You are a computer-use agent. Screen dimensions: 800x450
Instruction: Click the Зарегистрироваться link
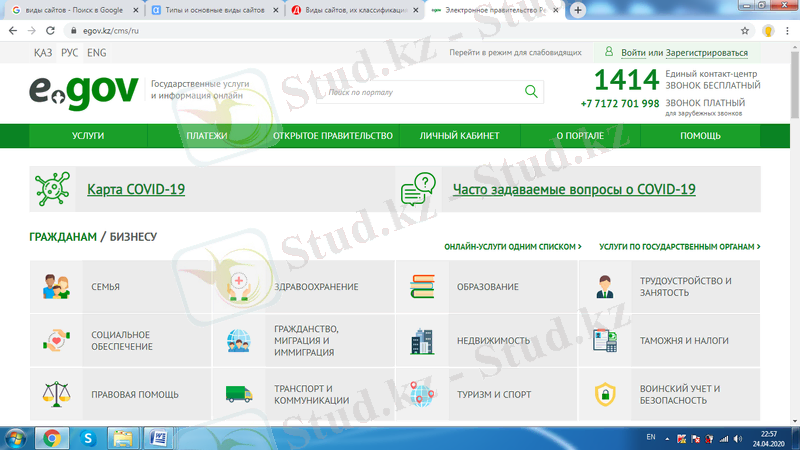coord(707,52)
